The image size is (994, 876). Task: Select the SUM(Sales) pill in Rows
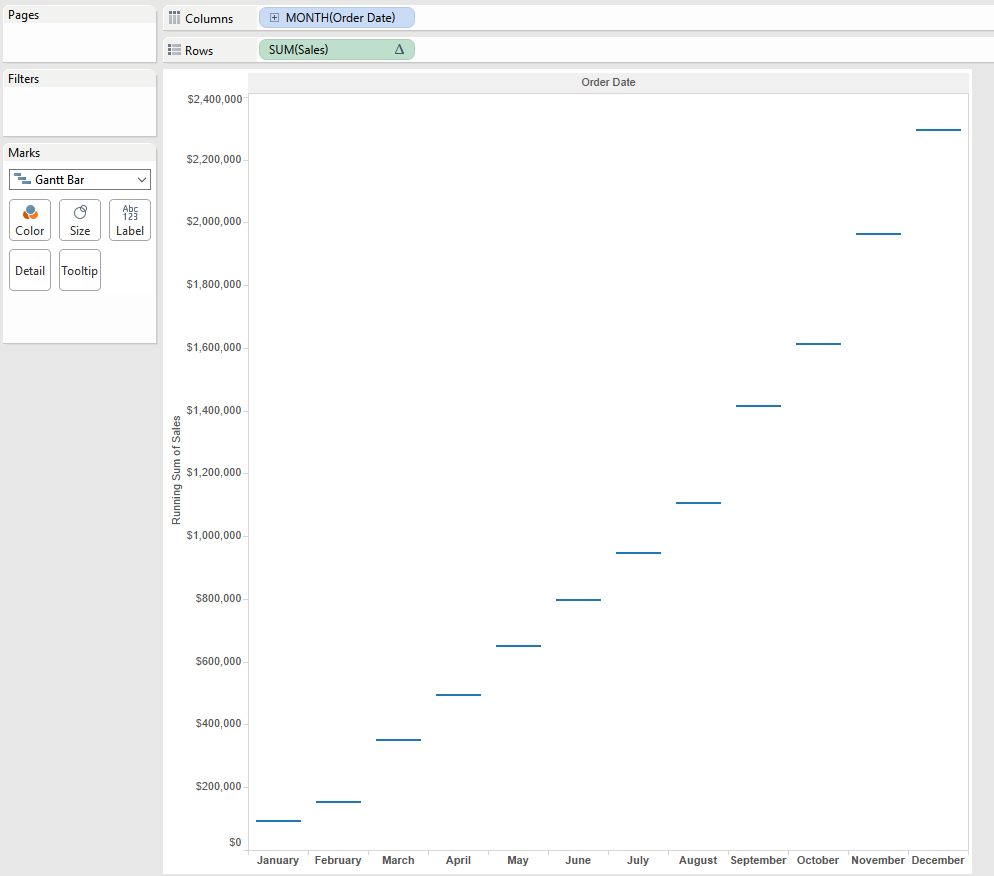pyautogui.click(x=337, y=49)
